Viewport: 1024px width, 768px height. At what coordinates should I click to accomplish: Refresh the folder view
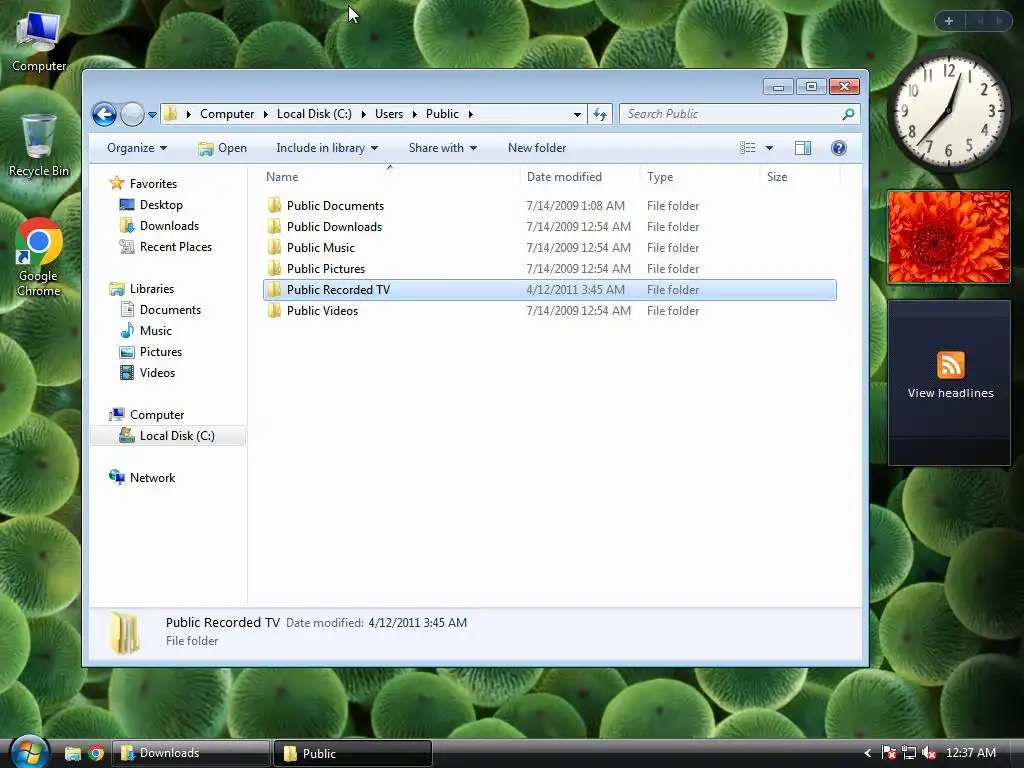click(600, 114)
